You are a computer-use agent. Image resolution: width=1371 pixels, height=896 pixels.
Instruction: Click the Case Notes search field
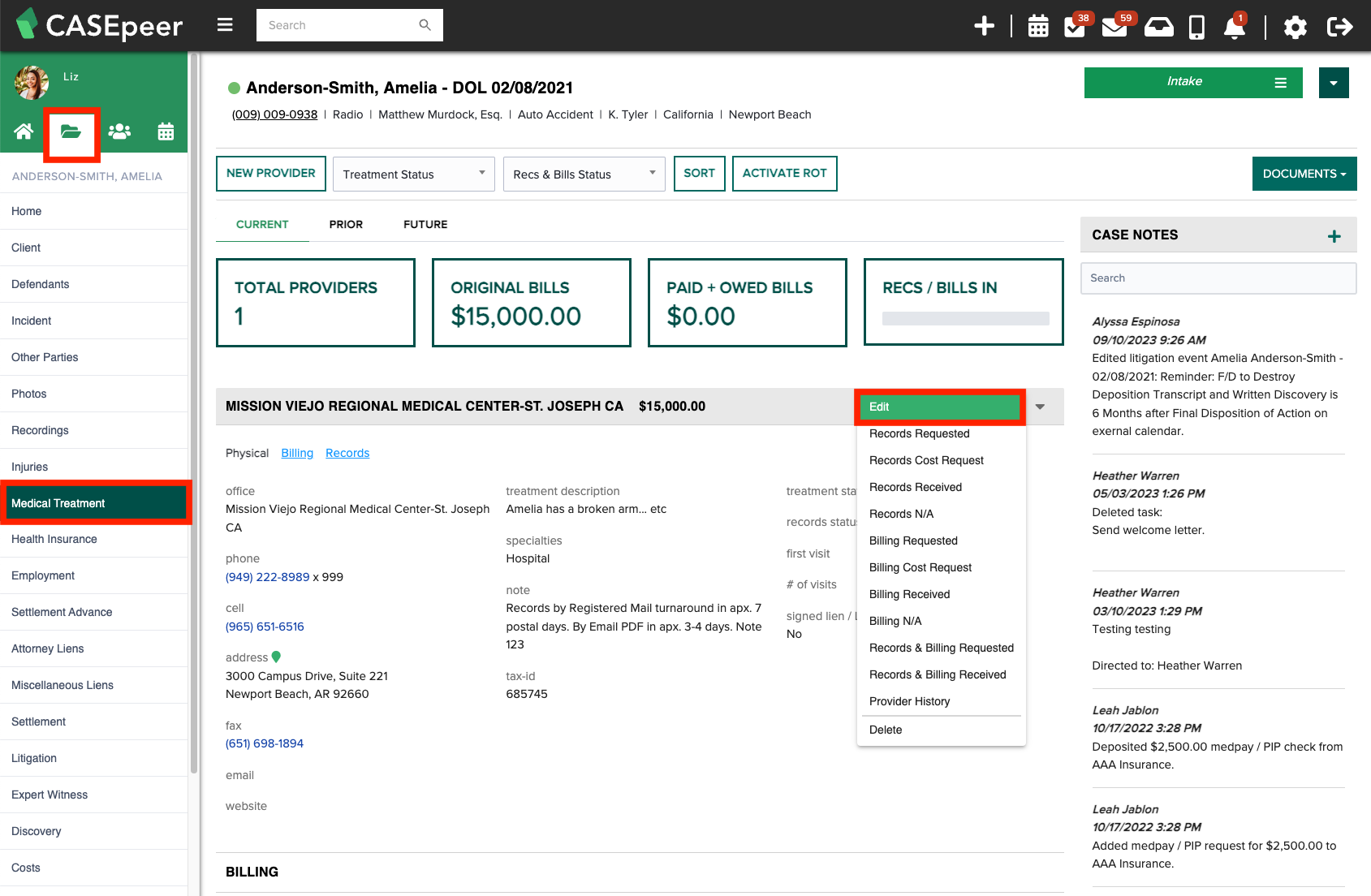click(1218, 278)
